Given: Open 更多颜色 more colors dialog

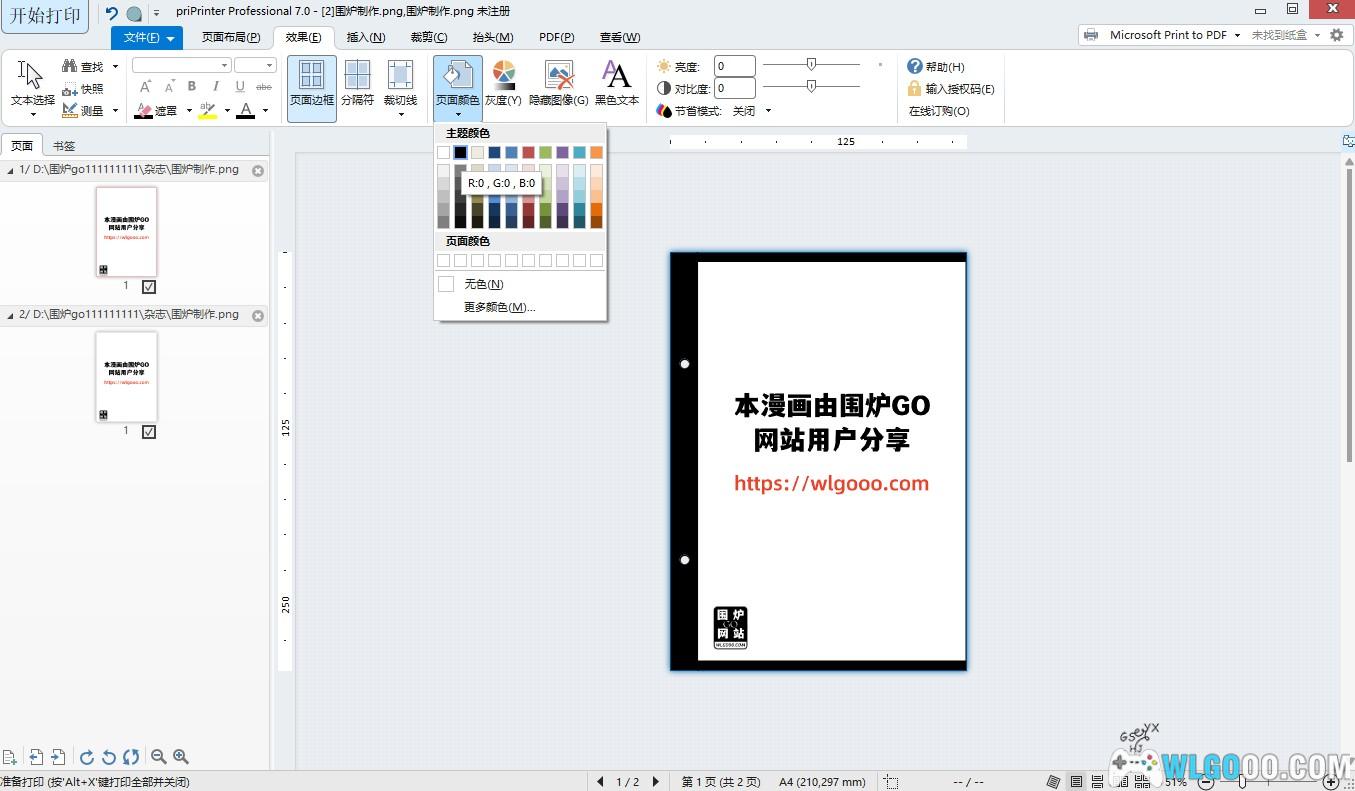Looking at the screenshot, I should tap(499, 307).
